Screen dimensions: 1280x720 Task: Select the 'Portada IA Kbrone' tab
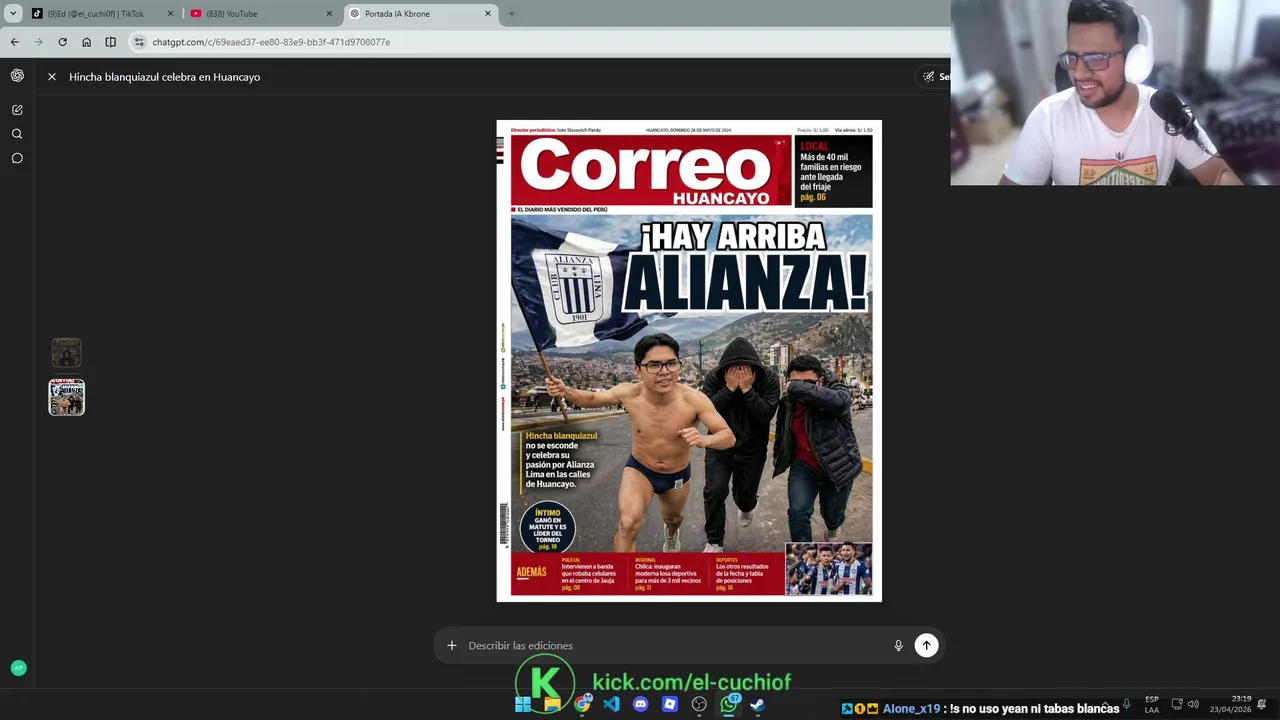tap(420, 14)
